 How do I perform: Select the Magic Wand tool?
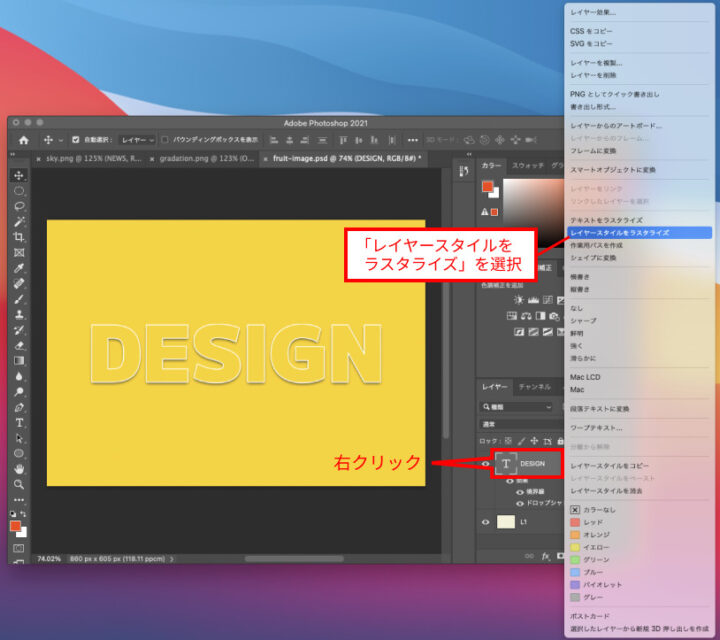point(19,222)
